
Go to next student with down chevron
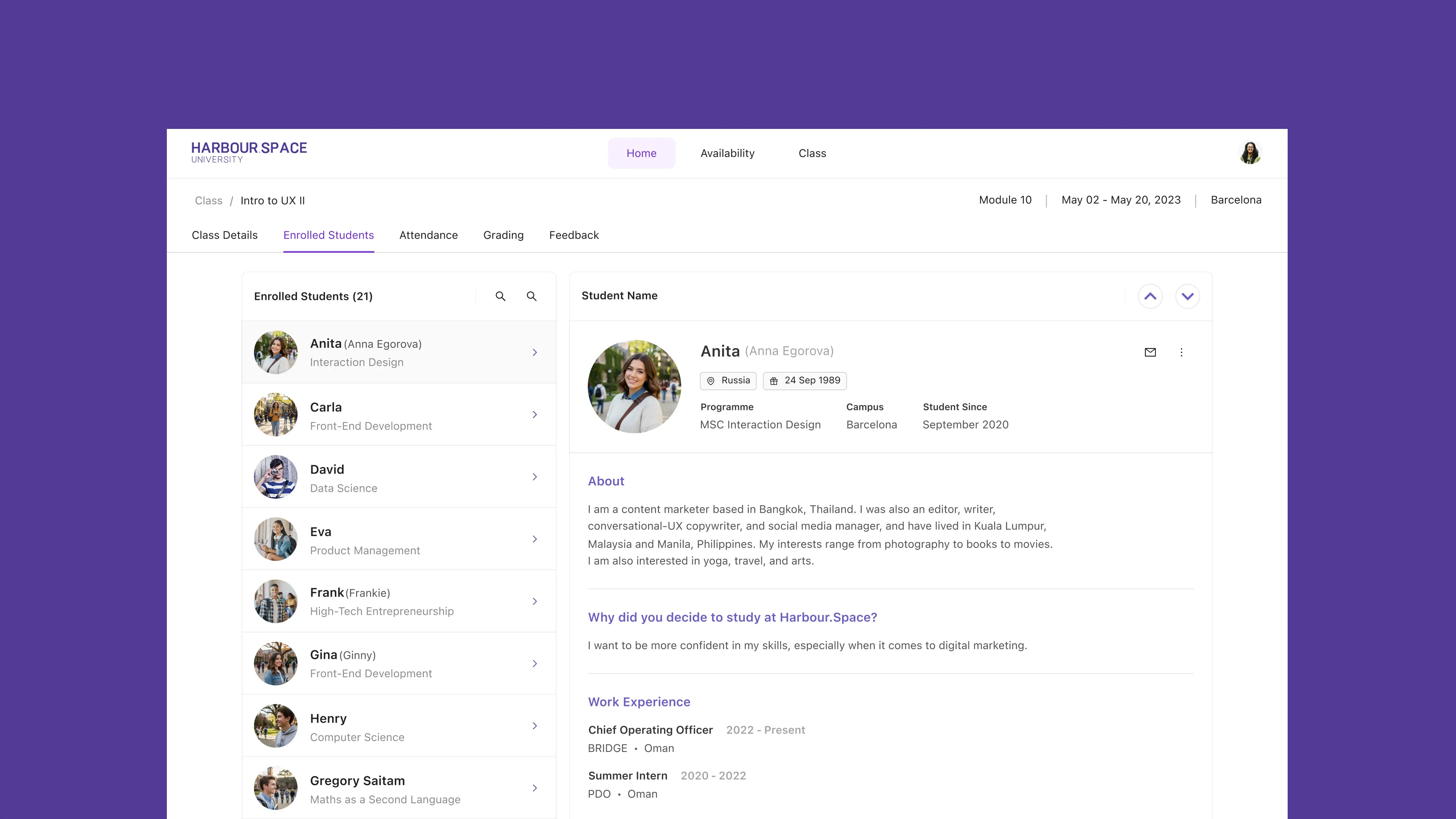[1187, 296]
